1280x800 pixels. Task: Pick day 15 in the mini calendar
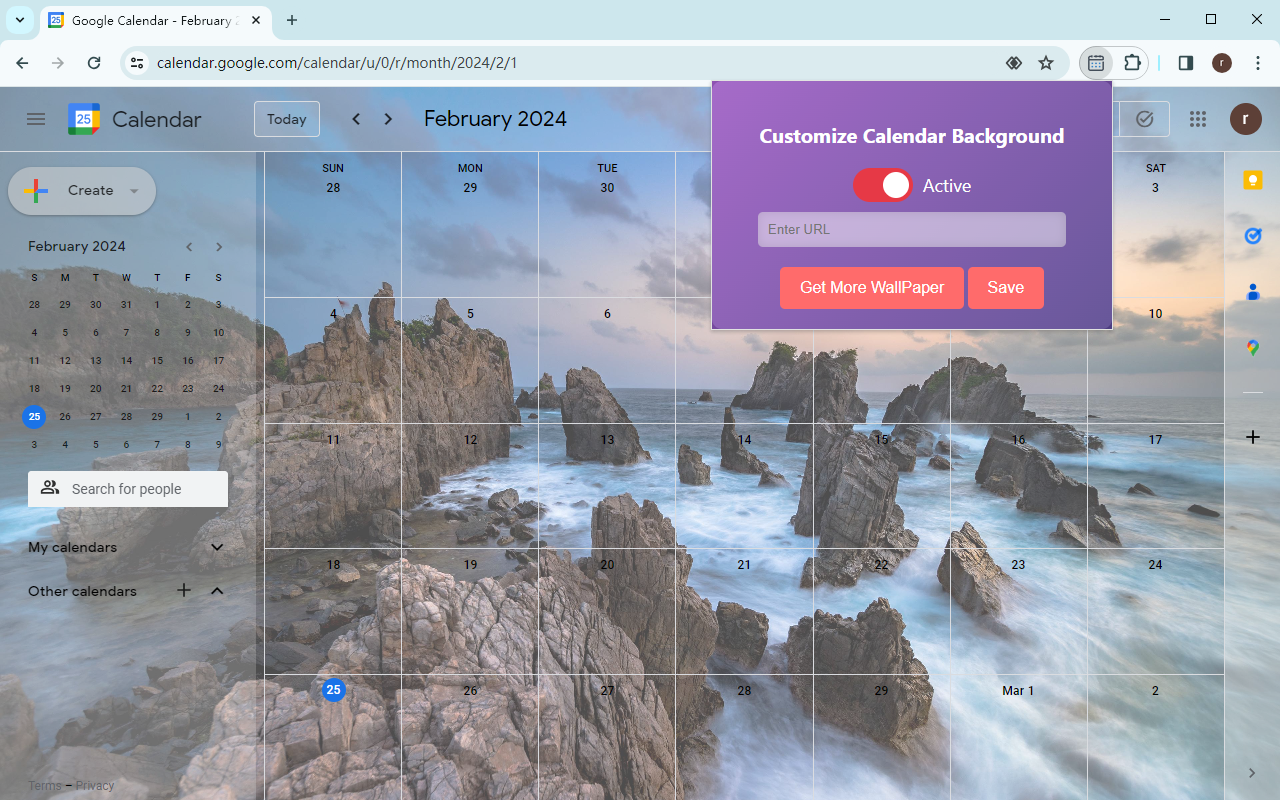click(157, 361)
